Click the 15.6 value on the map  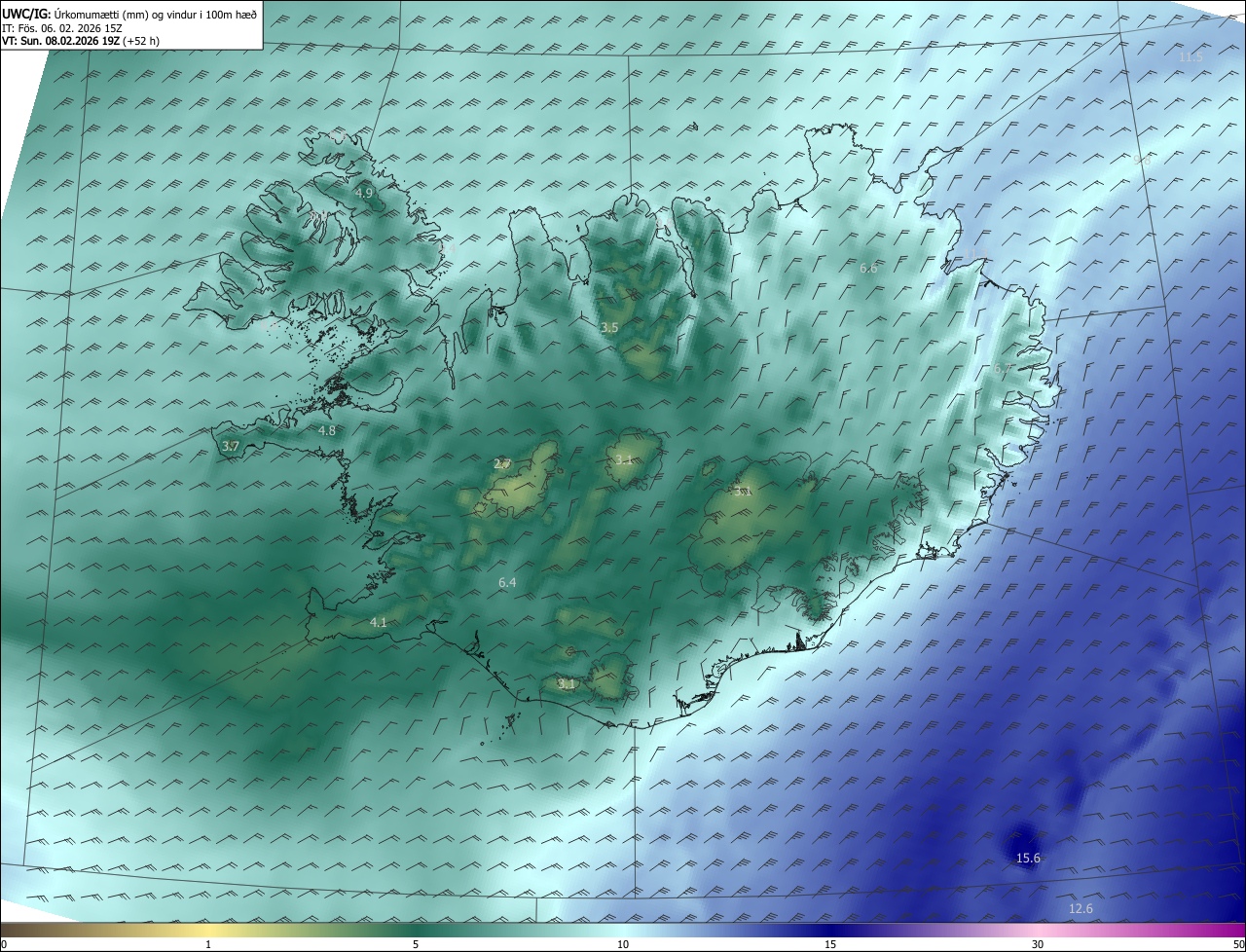pos(1028,858)
